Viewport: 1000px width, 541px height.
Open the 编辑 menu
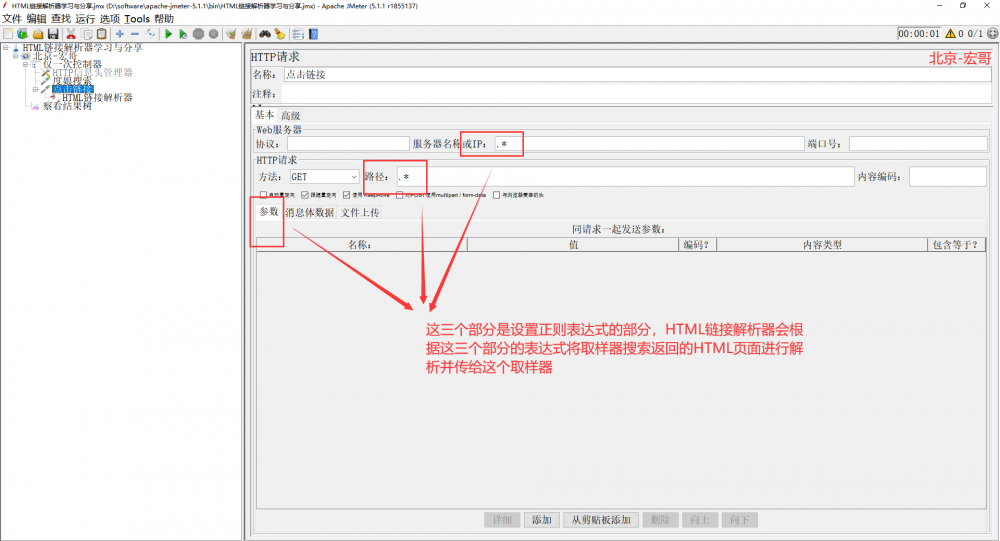(x=36, y=19)
